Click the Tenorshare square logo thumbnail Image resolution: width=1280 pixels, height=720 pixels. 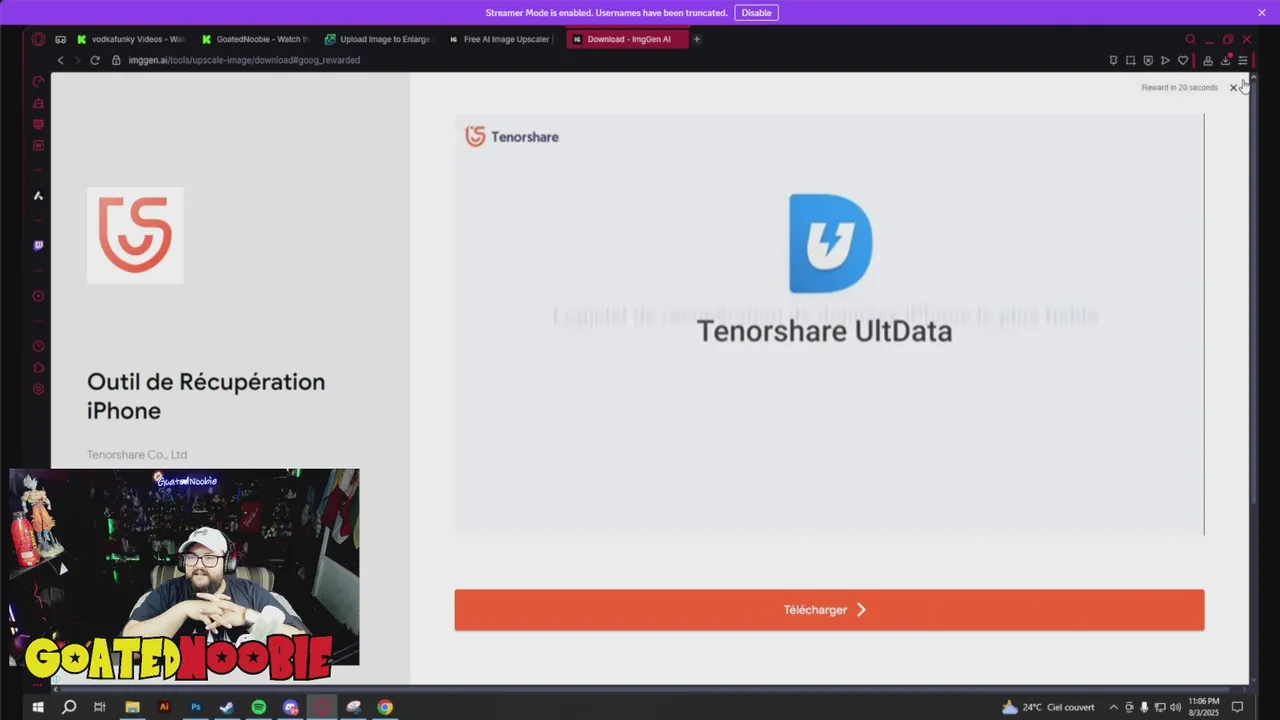click(x=135, y=235)
